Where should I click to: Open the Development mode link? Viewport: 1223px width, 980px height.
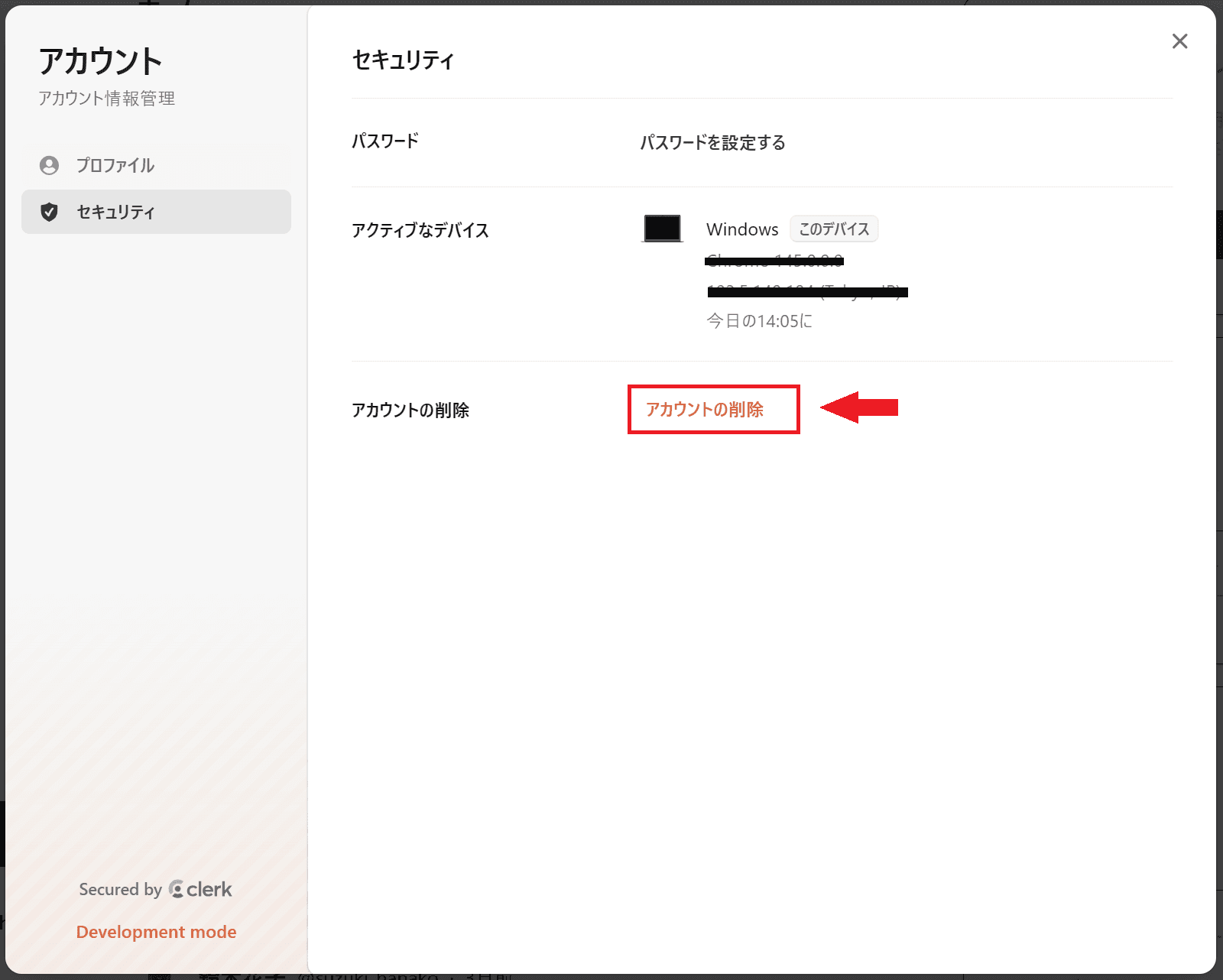coord(156,932)
